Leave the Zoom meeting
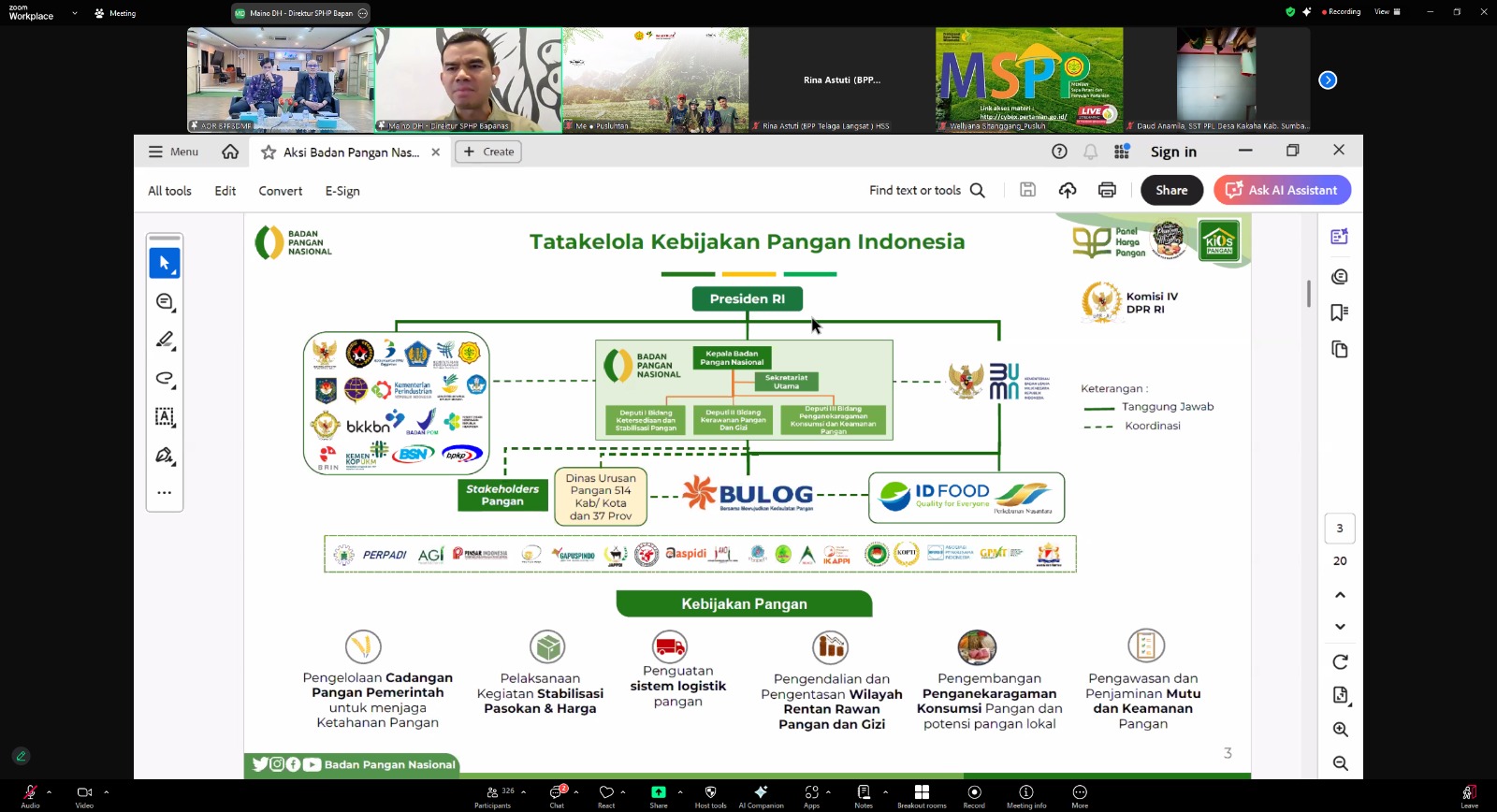 click(1470, 795)
